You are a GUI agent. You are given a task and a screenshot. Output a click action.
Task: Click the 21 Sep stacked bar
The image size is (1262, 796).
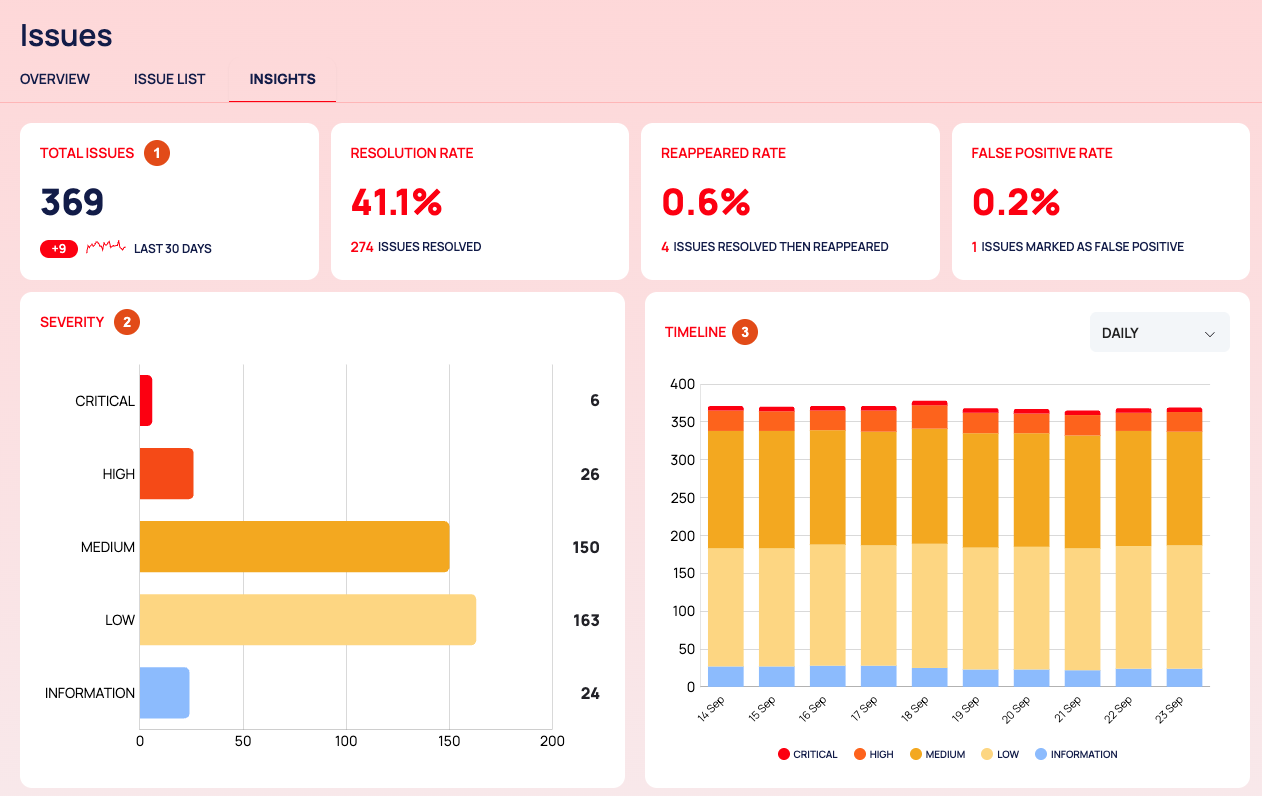coord(1083,548)
